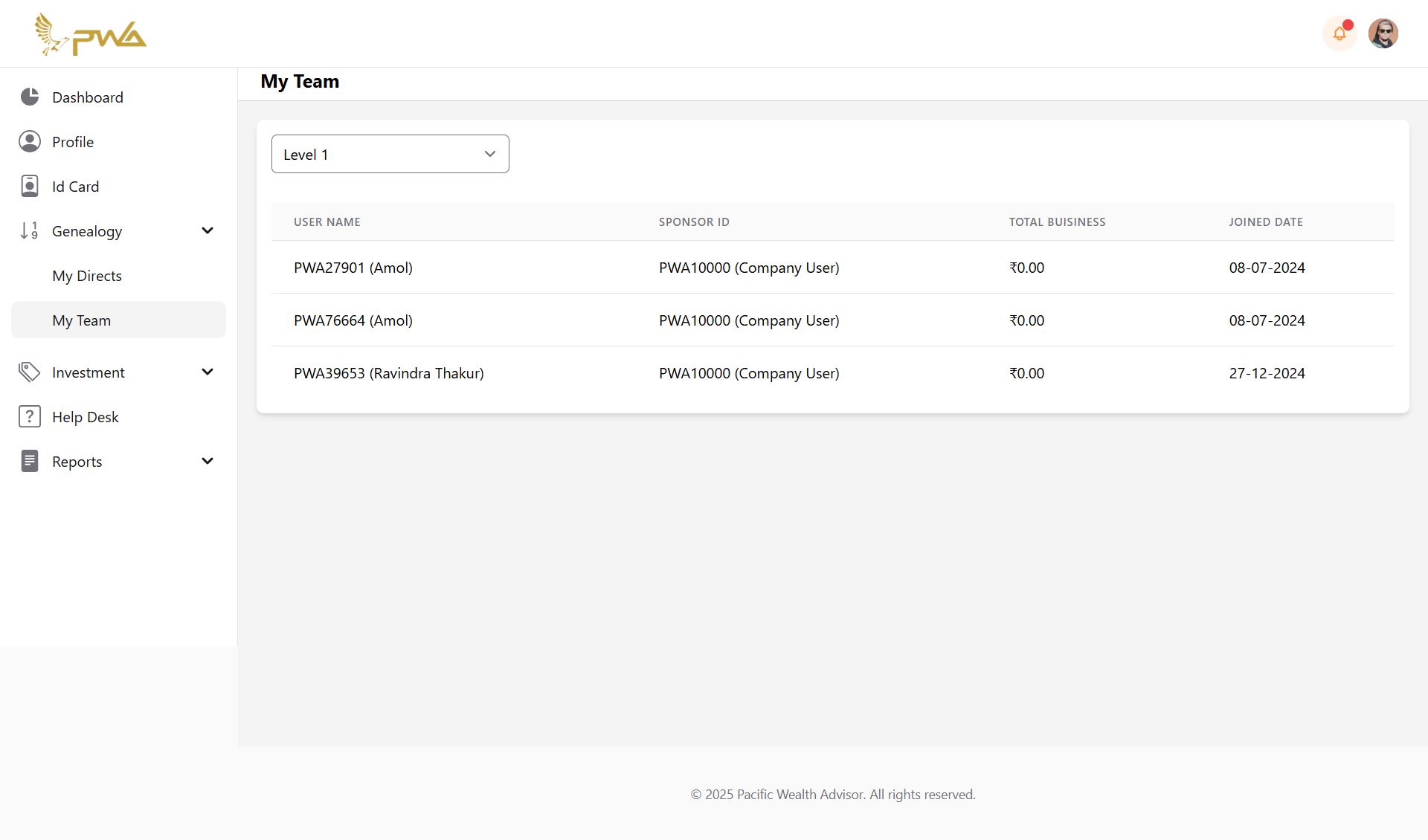Expand the Reports submenu chevron

coord(208,462)
